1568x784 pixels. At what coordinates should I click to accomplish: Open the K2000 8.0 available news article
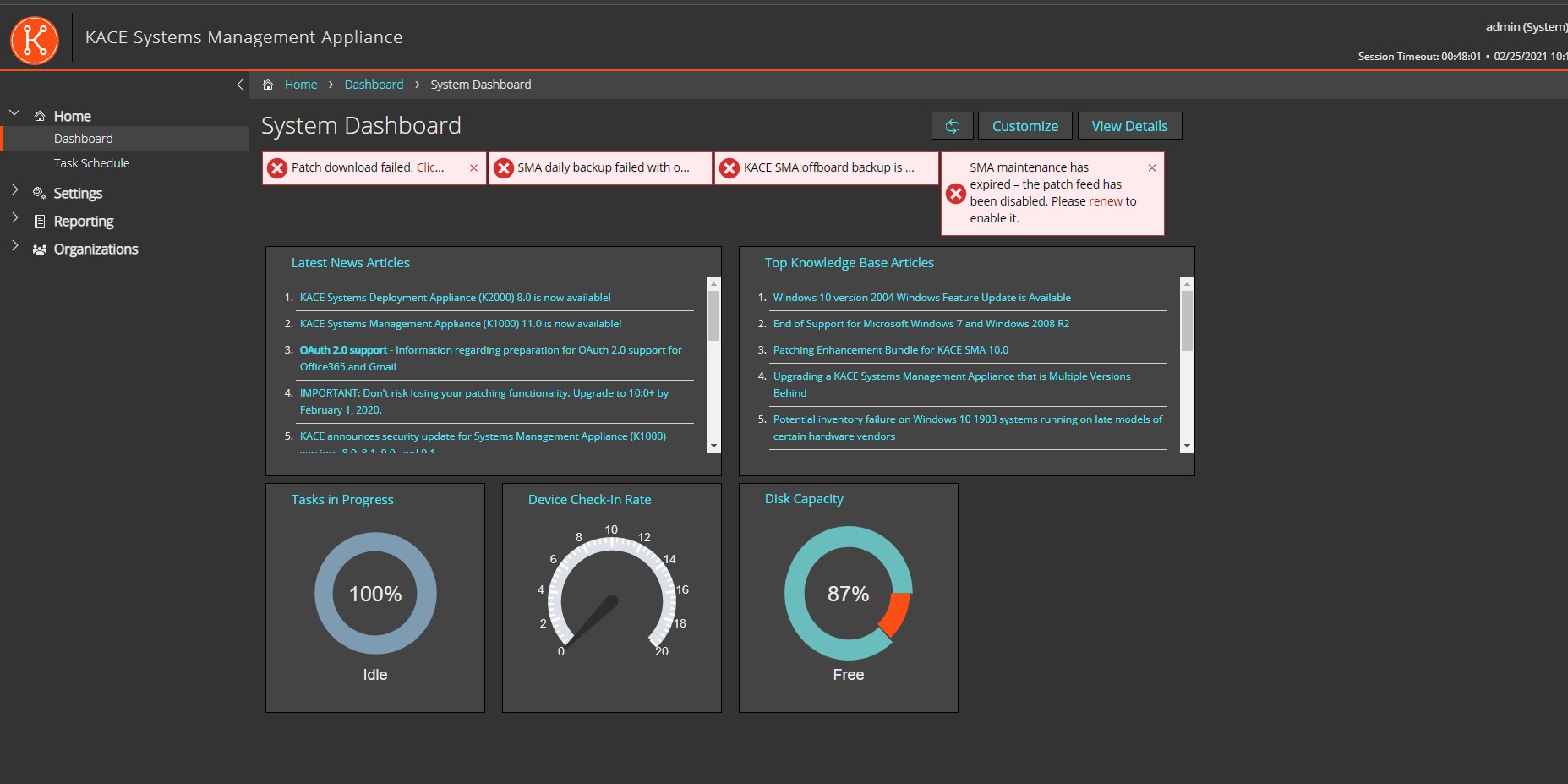[455, 298]
